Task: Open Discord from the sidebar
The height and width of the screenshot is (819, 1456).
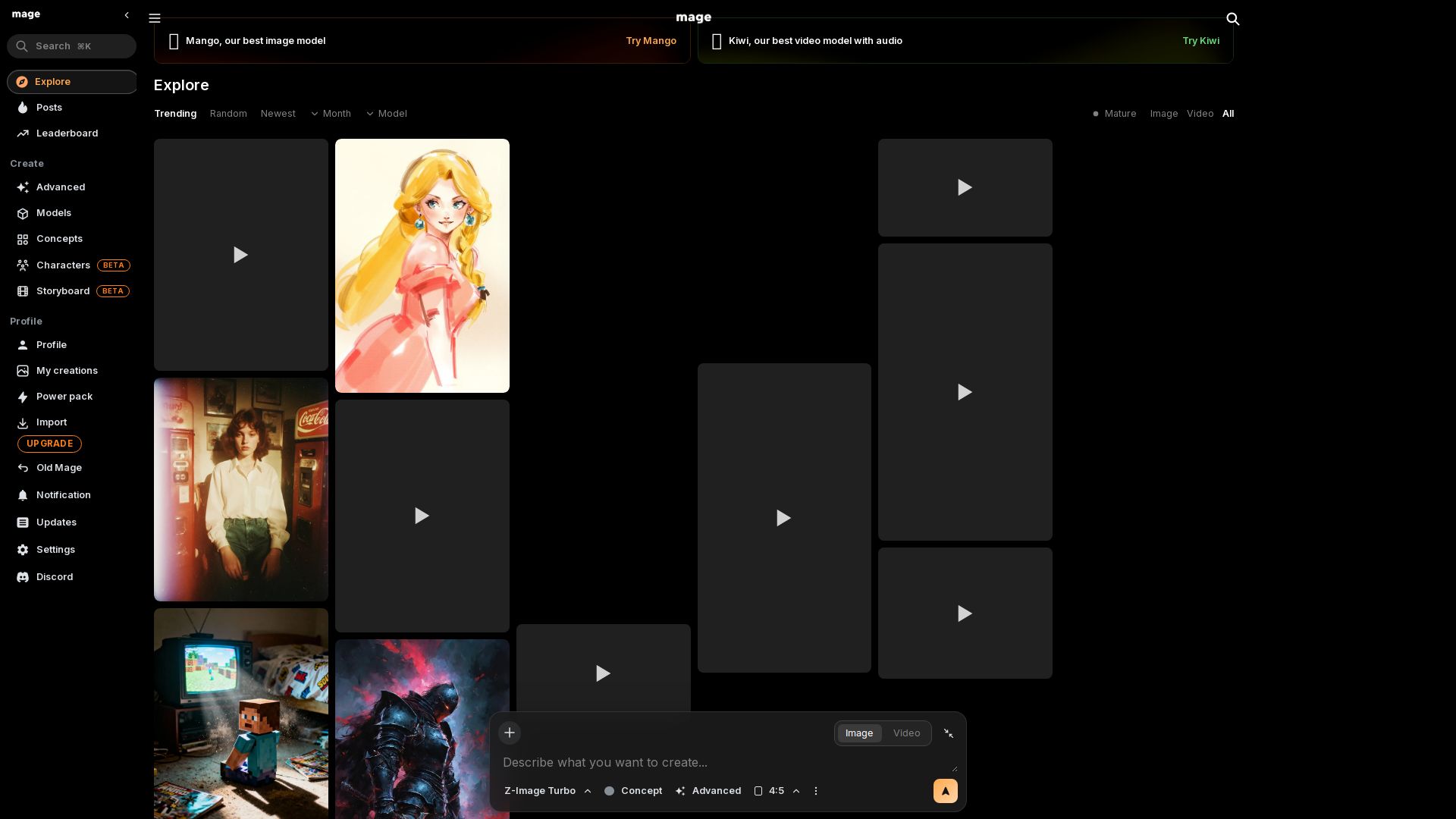Action: click(x=55, y=577)
